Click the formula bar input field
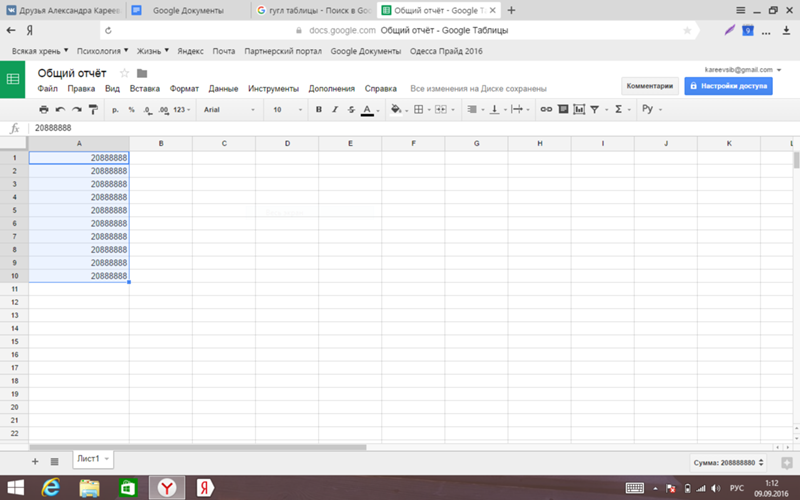This screenshot has width=800, height=500. pos(413,128)
